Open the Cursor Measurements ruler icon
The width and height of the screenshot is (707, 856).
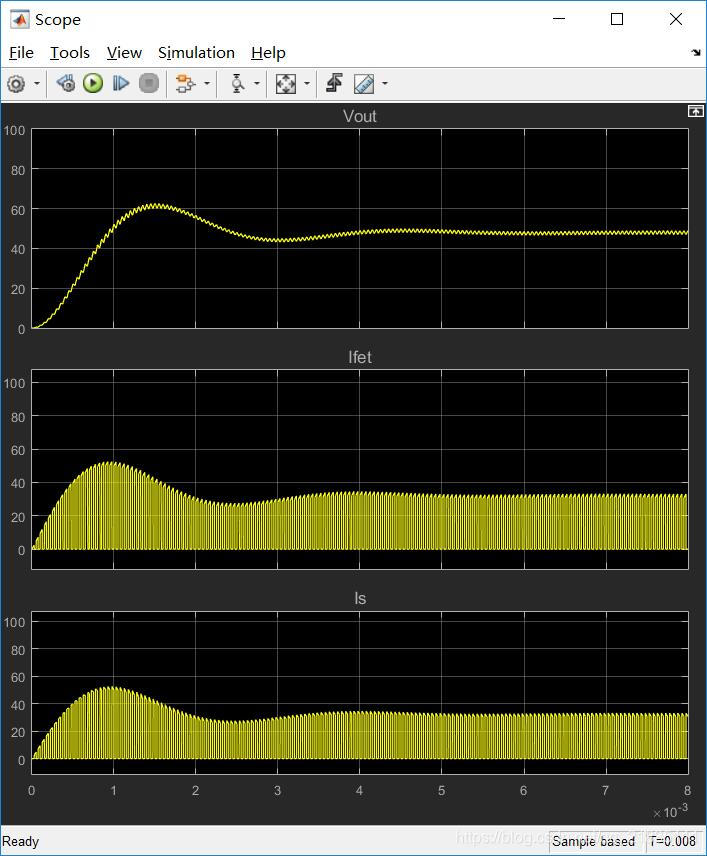pos(364,84)
